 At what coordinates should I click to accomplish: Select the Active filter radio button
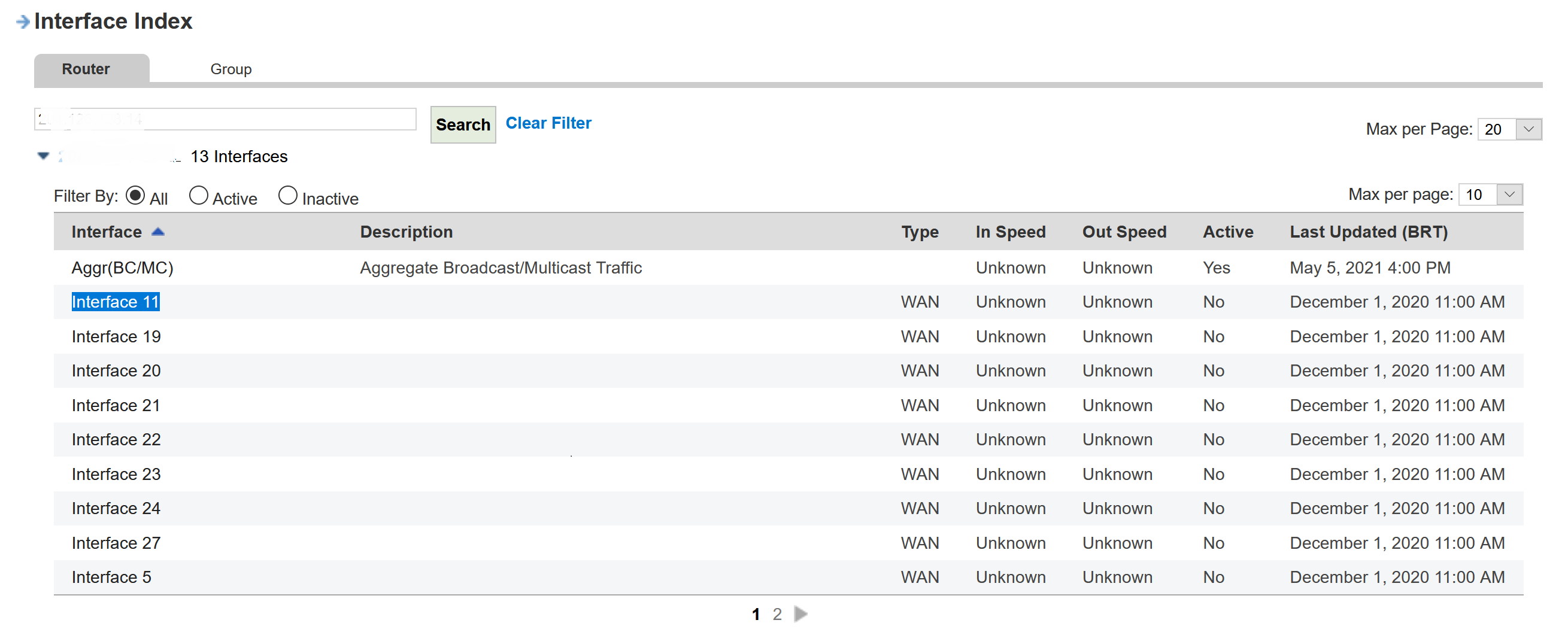pos(198,196)
